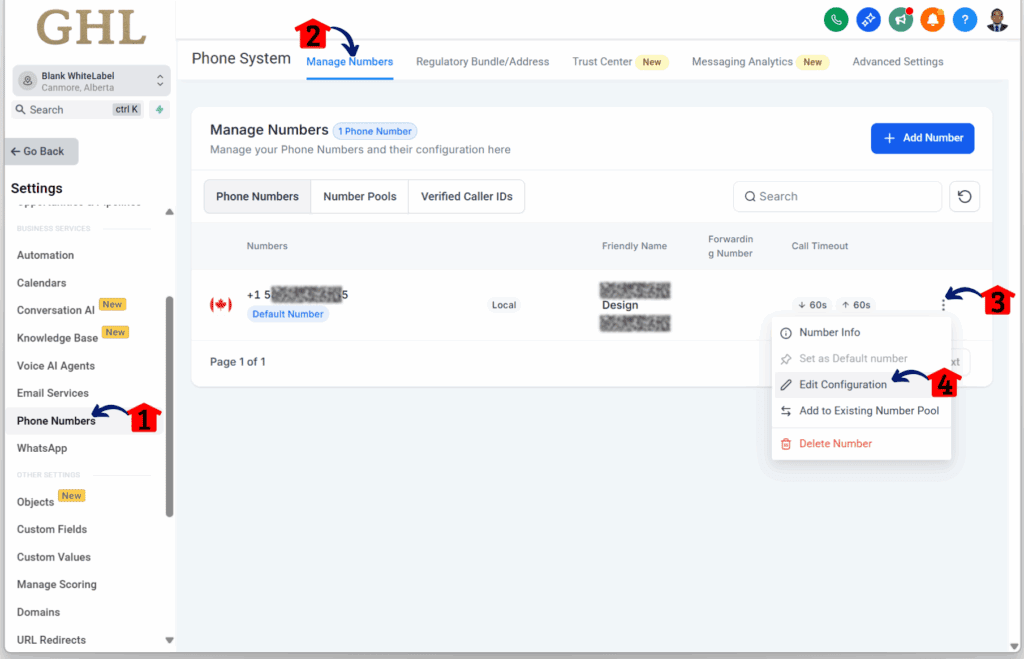Open the orange notification bell

coord(933,20)
